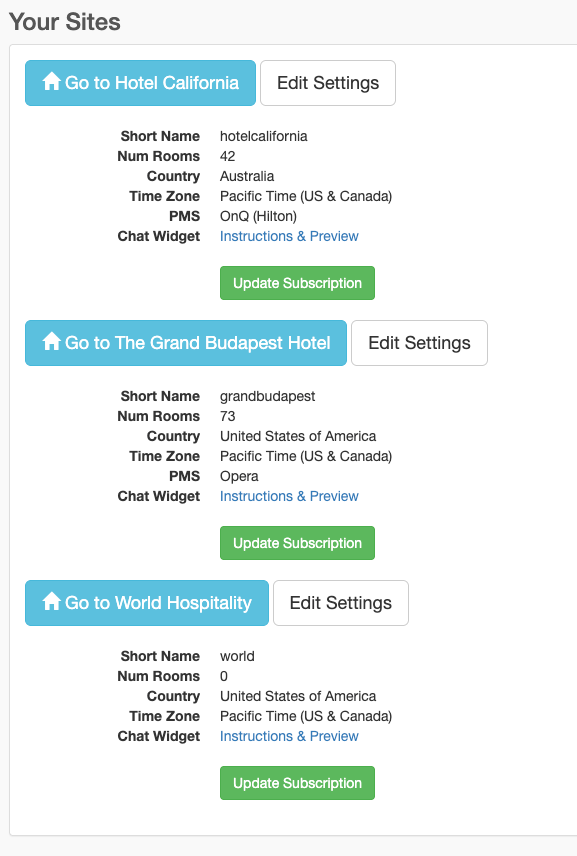Click the home icon beside Hotel California

tap(51, 81)
